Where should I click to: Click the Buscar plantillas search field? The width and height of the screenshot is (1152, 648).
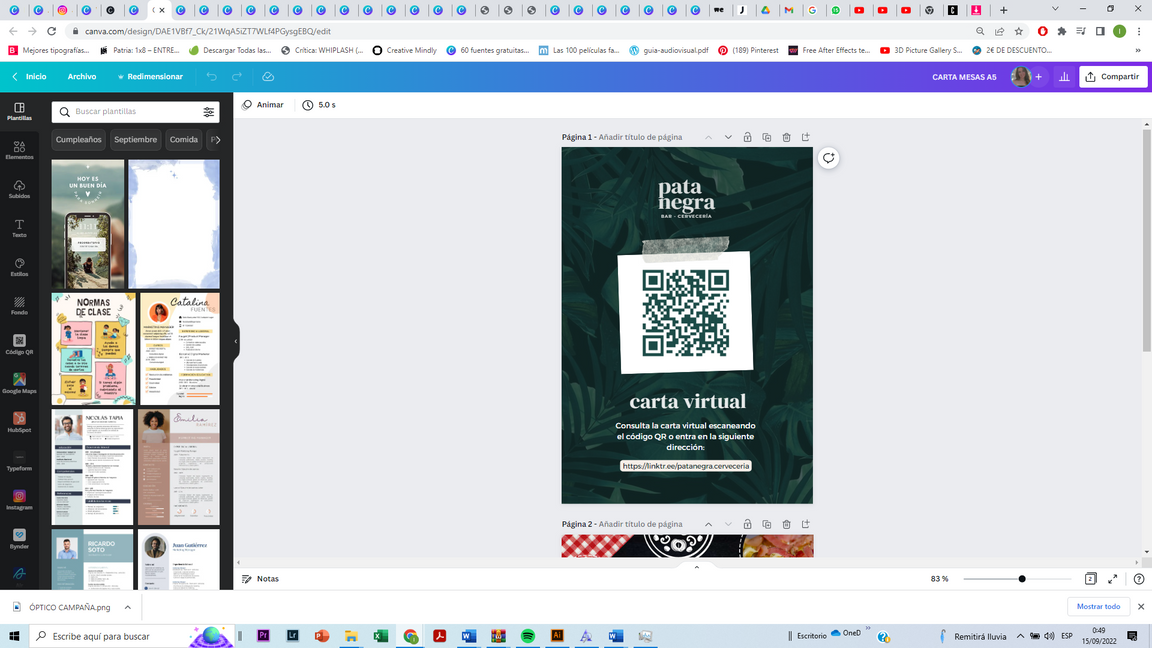pyautogui.click(x=135, y=112)
